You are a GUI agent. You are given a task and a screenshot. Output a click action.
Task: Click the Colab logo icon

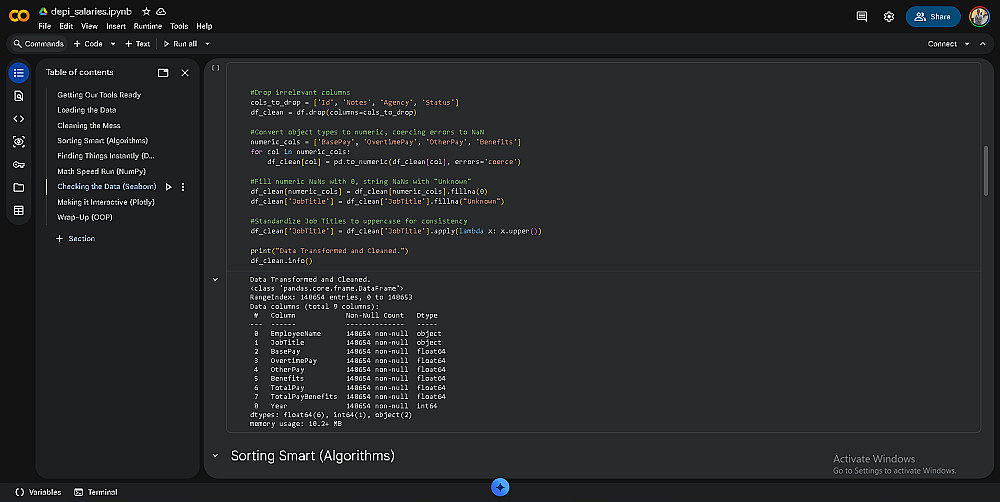[19, 16]
